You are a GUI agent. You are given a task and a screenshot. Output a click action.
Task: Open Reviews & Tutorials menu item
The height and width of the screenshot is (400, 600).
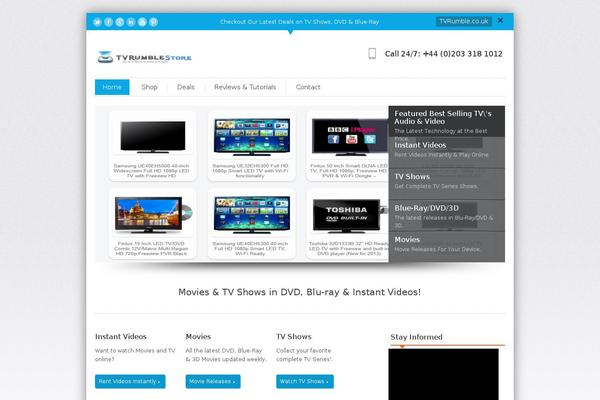coord(245,87)
